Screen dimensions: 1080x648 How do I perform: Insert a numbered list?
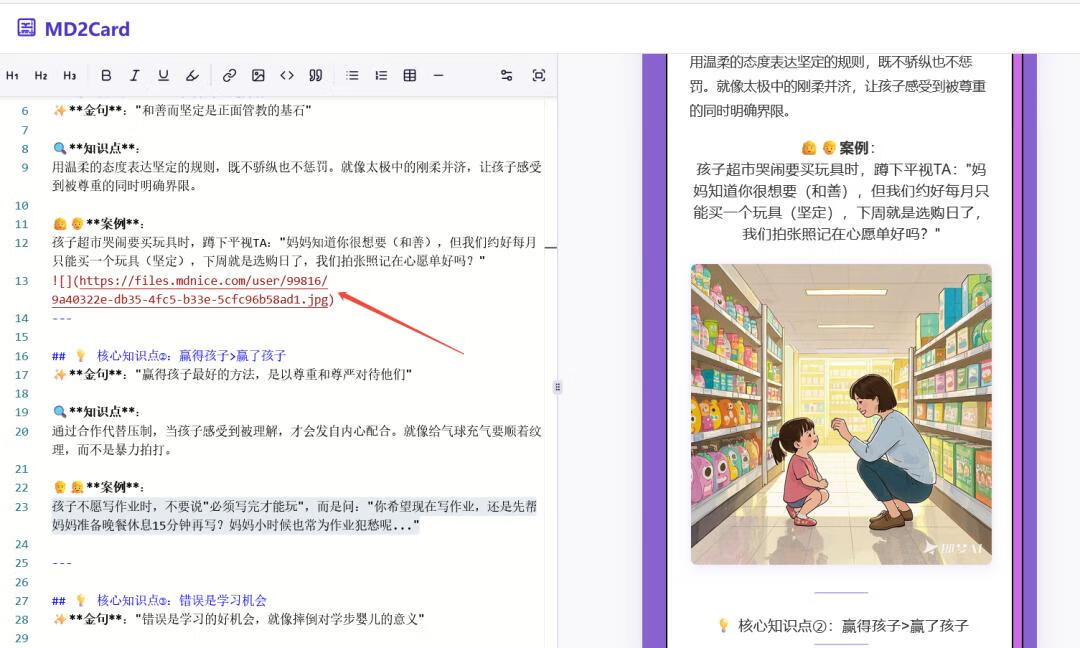[381, 75]
